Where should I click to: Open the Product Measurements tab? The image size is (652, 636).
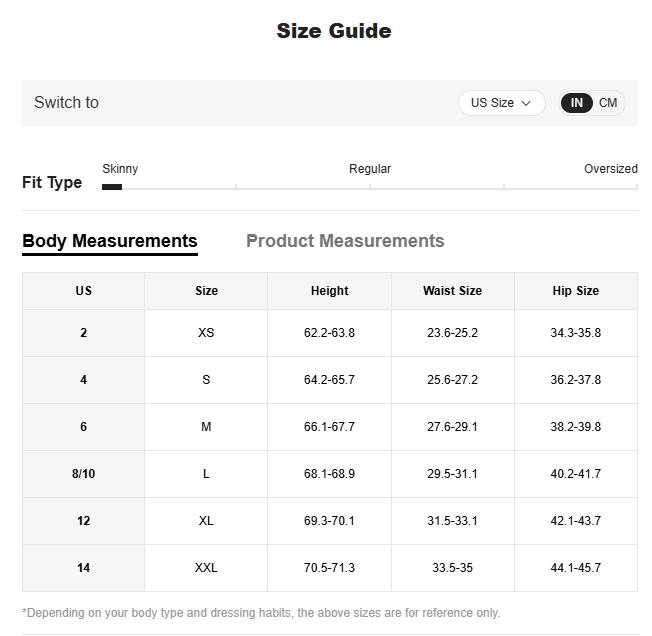345,241
